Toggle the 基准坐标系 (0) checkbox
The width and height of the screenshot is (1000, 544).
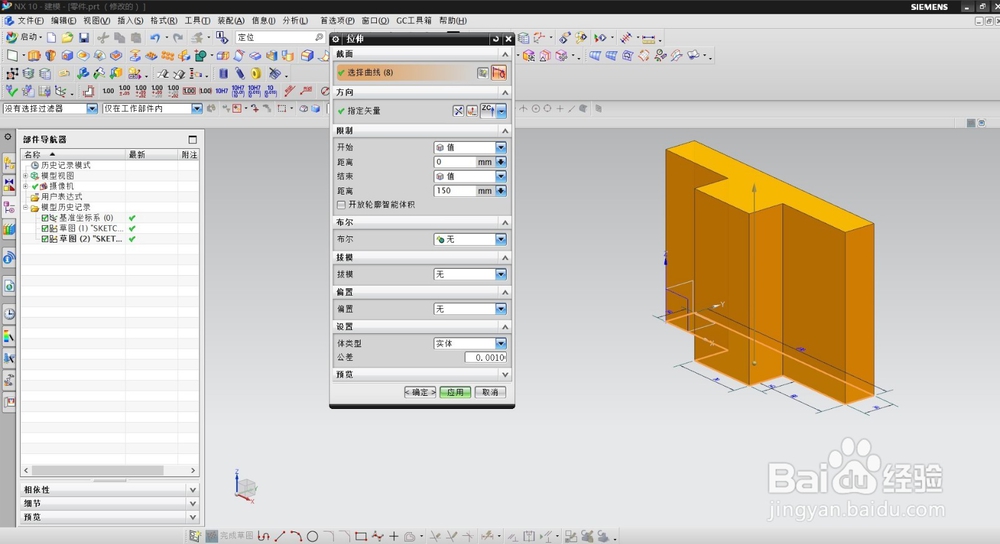(45, 218)
